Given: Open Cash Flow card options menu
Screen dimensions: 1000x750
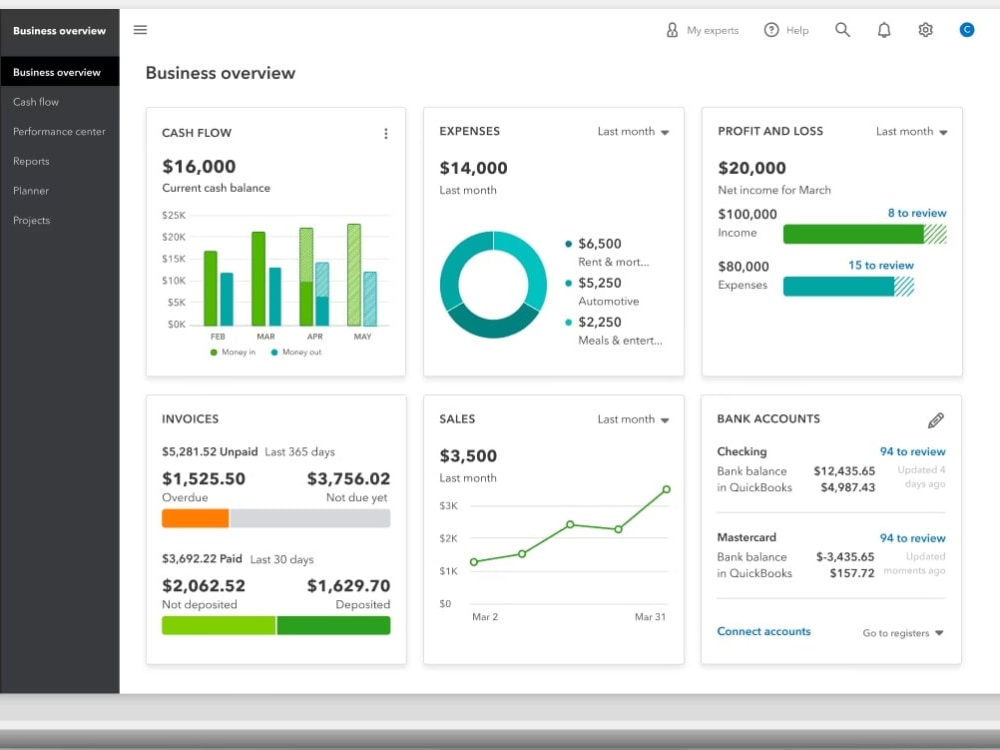Looking at the screenshot, I should tap(386, 133).
